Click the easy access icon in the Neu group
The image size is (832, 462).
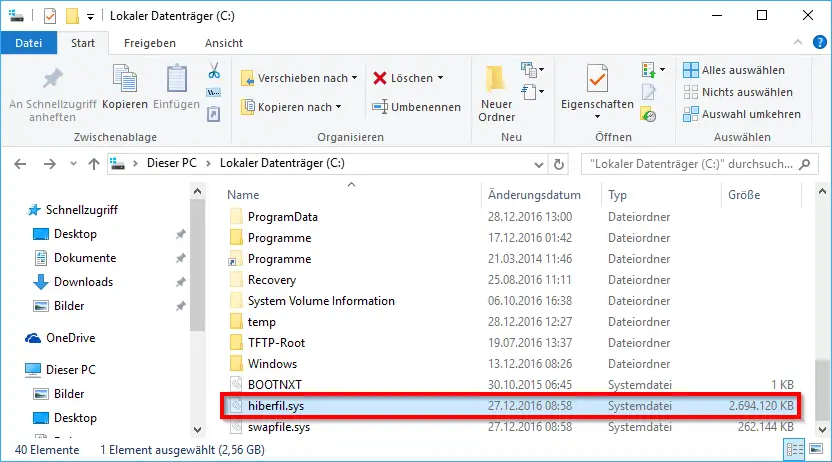point(528,92)
